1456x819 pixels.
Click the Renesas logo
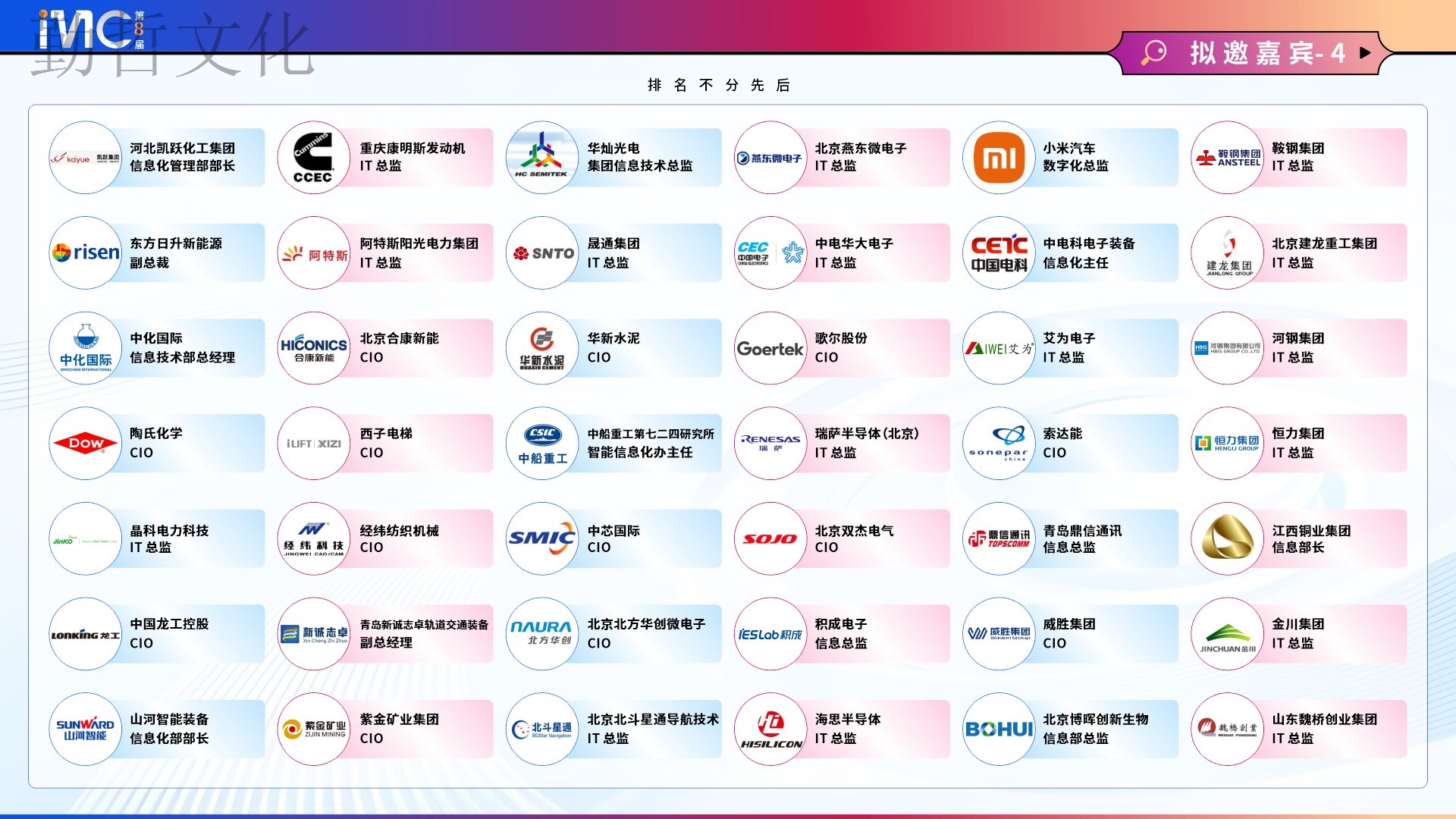(770, 443)
